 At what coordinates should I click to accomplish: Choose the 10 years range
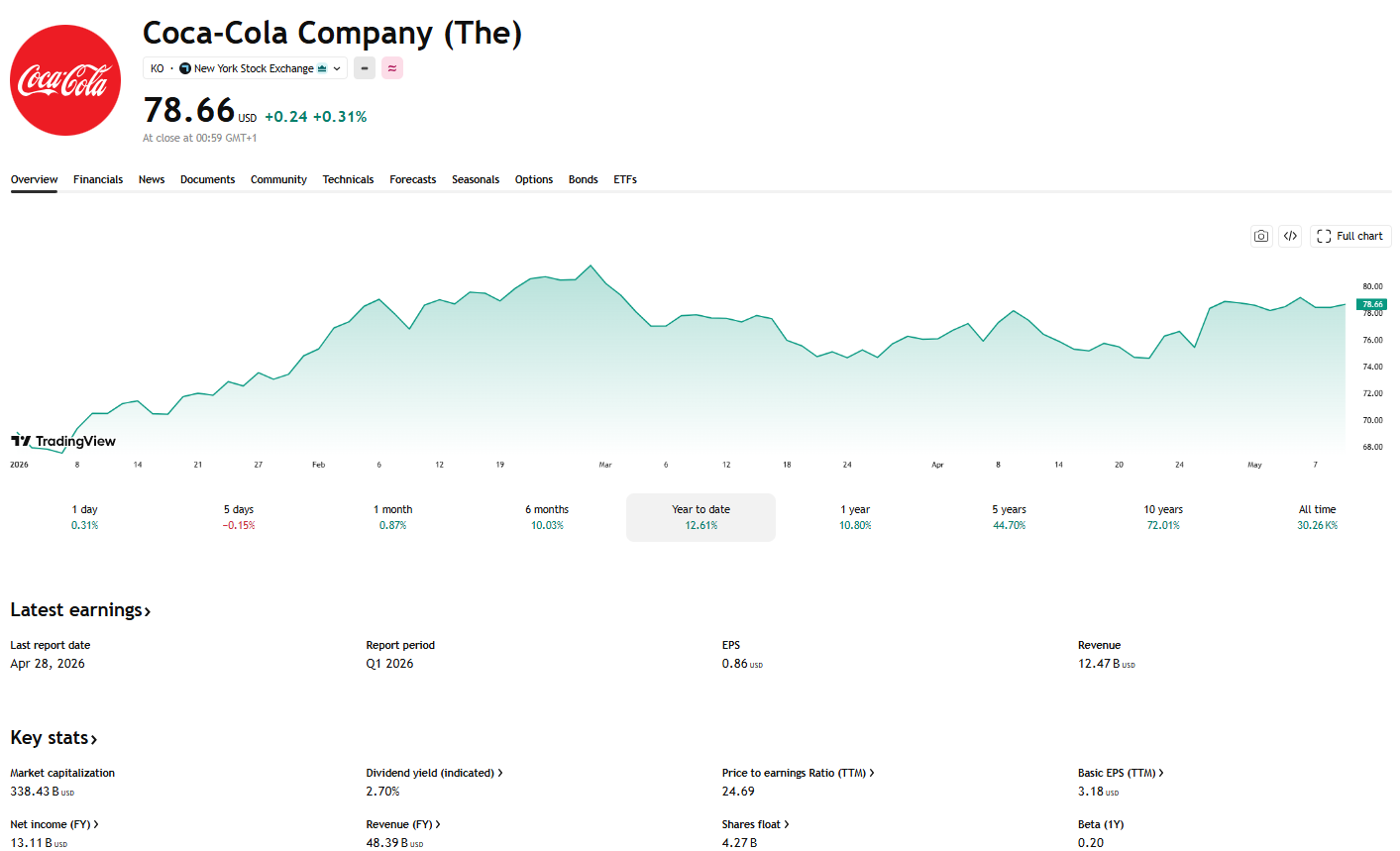pyautogui.click(x=1163, y=517)
